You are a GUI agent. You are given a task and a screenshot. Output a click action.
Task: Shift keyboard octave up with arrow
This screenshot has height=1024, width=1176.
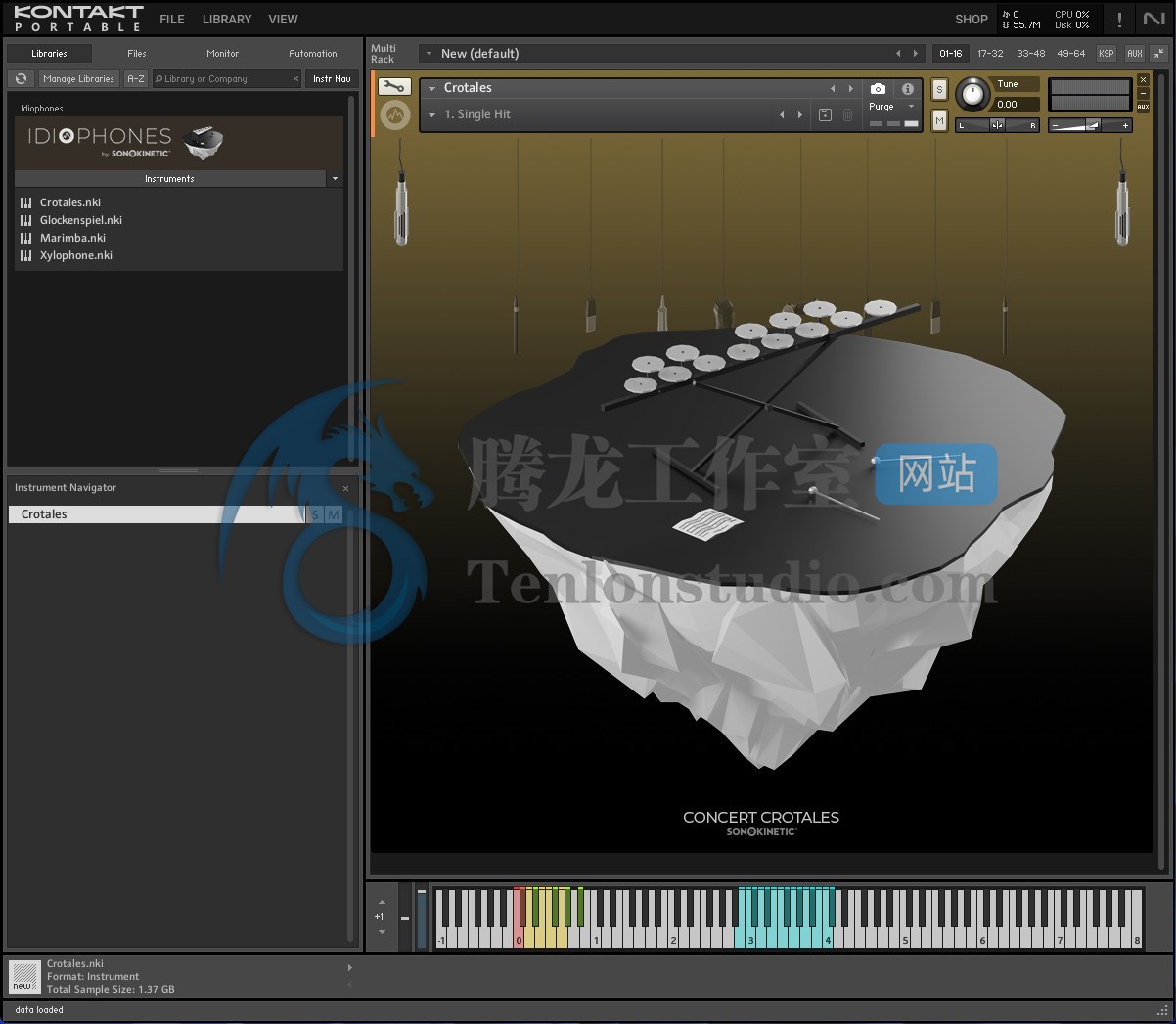[382, 903]
